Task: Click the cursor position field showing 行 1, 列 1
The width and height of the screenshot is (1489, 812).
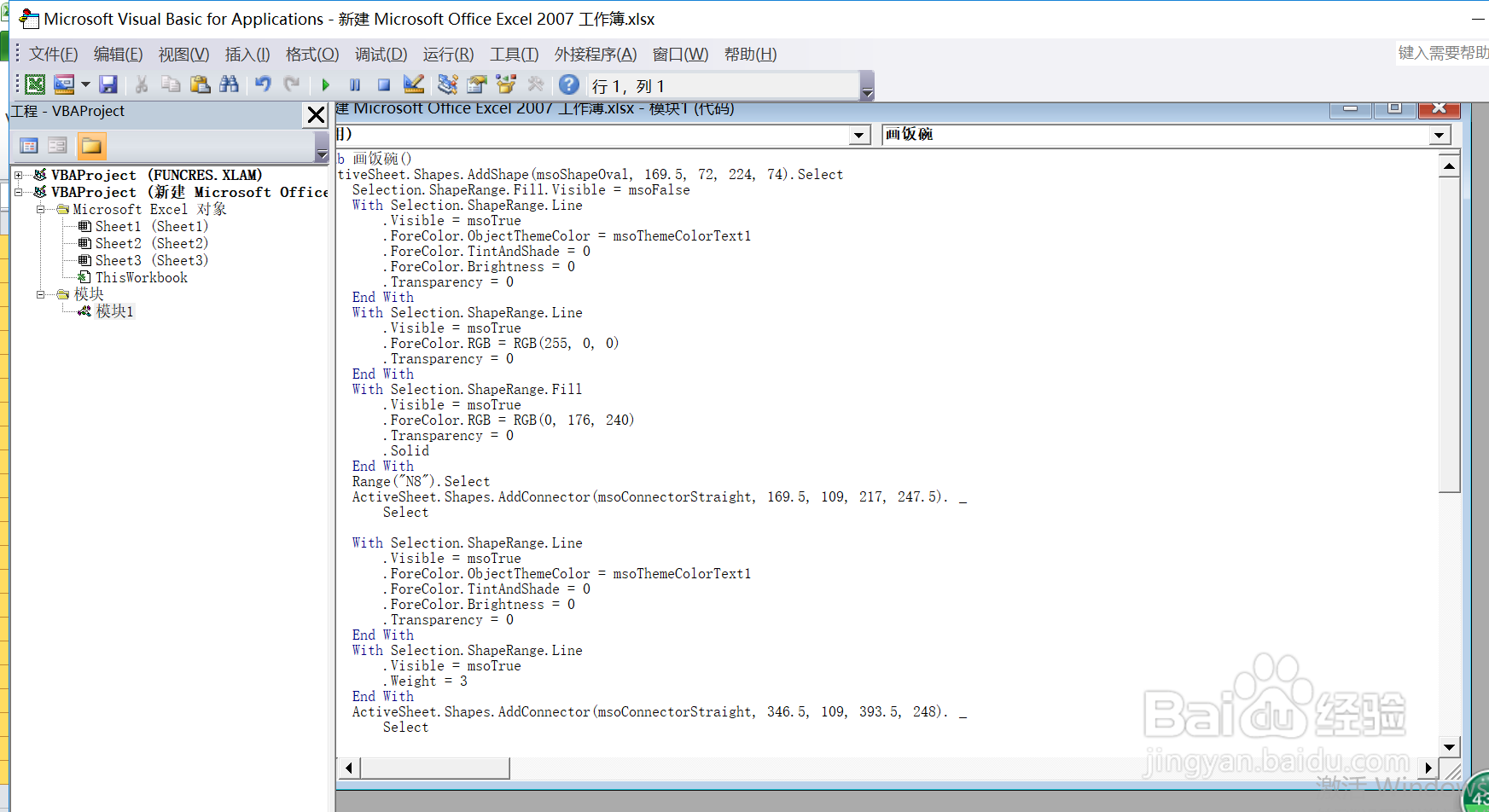Action: (x=724, y=86)
